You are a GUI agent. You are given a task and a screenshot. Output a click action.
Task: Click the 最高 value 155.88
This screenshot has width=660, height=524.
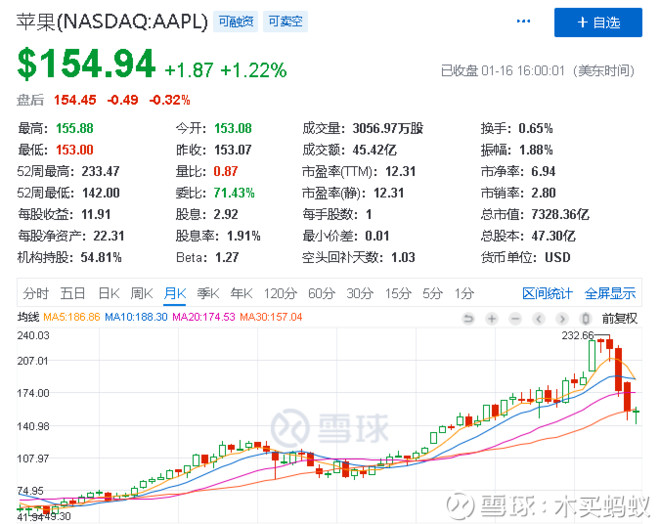[x=75, y=128]
